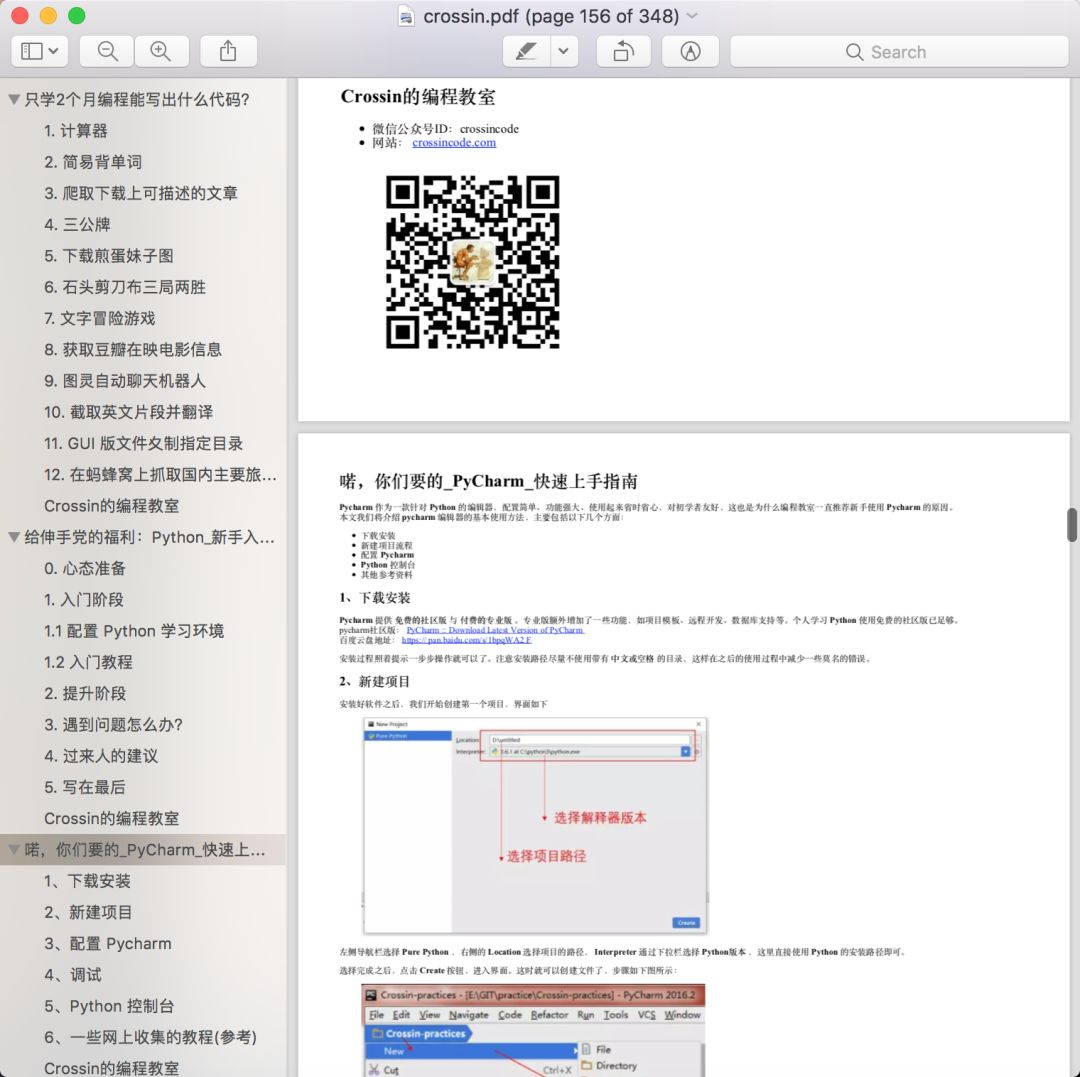
Task: Open the pan.baidu.com download link
Action: click(466, 640)
